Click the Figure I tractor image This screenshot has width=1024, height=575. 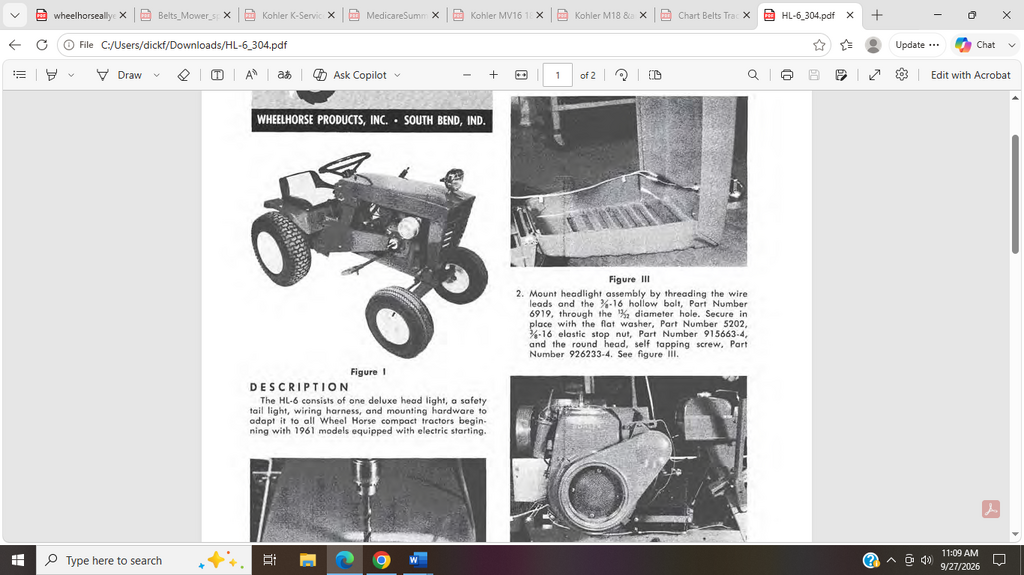pyautogui.click(x=369, y=255)
